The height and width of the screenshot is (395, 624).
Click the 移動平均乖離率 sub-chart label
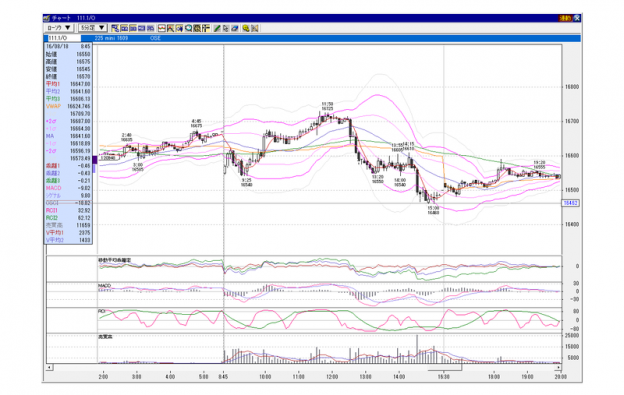pyautogui.click(x=115, y=260)
